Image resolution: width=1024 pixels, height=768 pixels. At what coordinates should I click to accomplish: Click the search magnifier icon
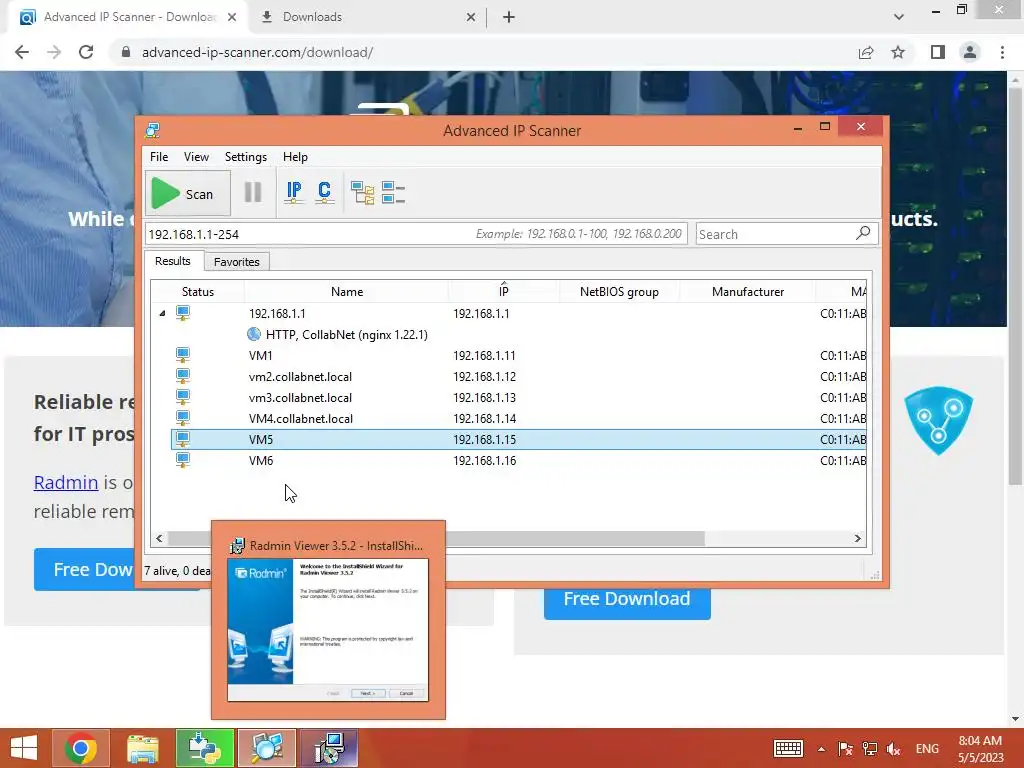click(x=863, y=232)
